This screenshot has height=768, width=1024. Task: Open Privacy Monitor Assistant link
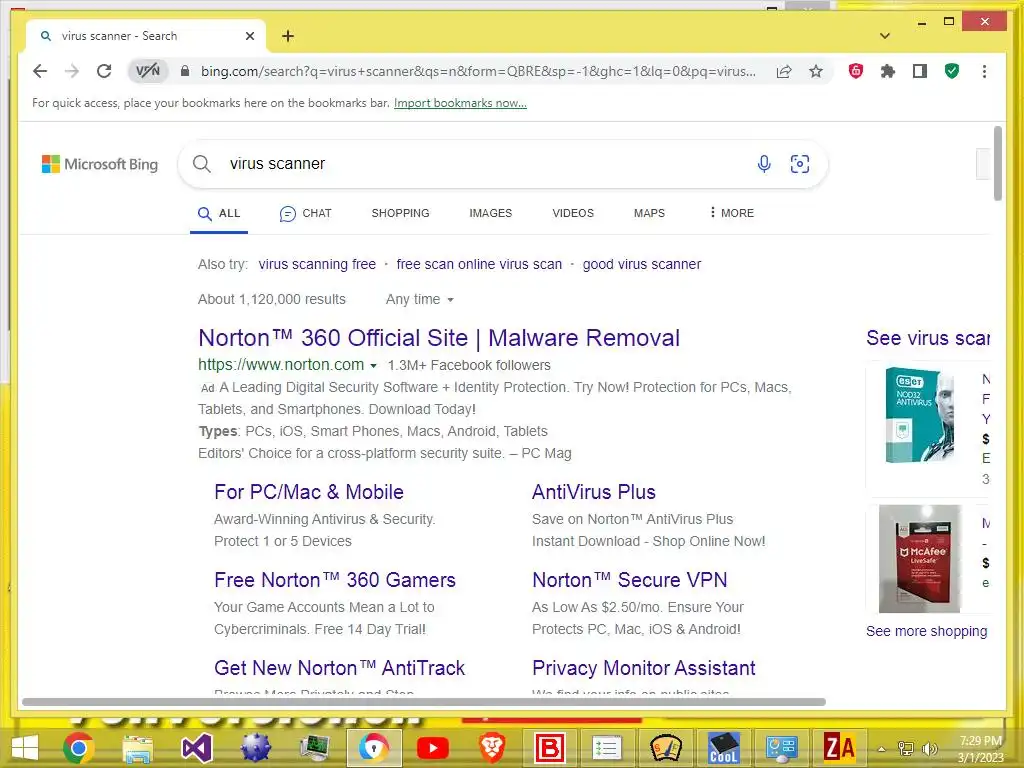[x=644, y=668]
